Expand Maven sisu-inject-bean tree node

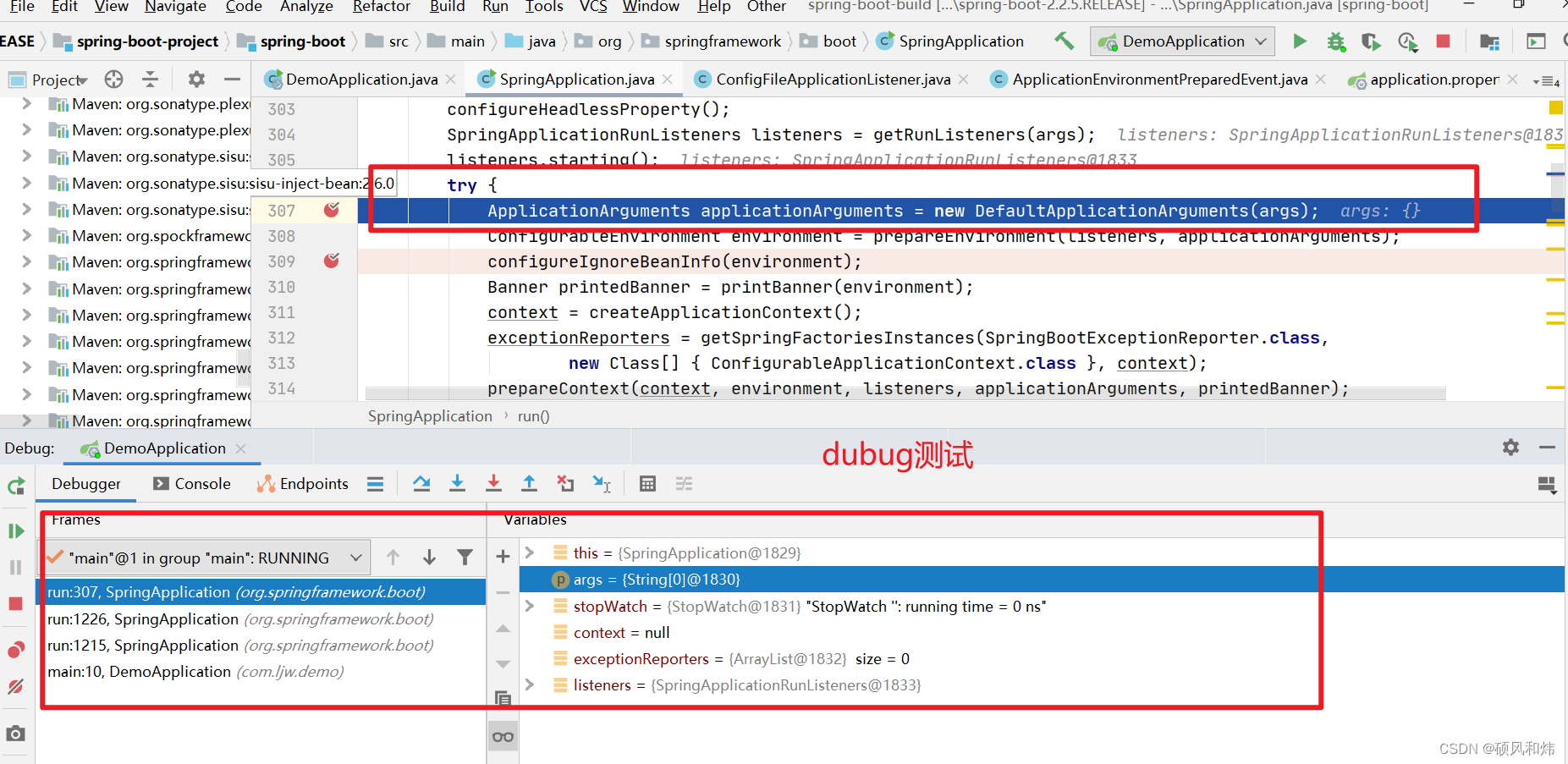(x=26, y=183)
